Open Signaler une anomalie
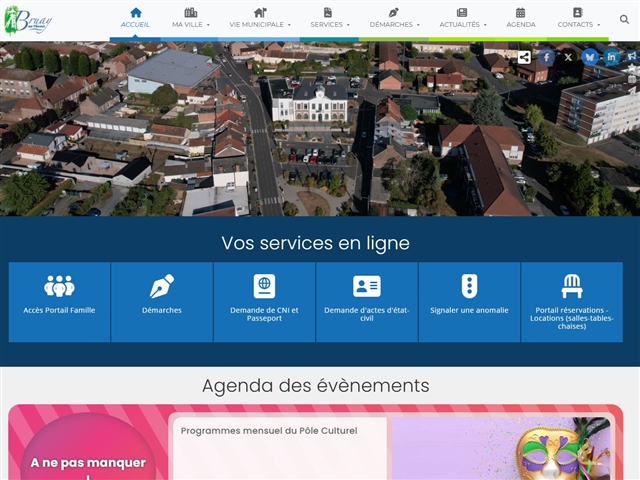This screenshot has width=640, height=480. pos(469,310)
